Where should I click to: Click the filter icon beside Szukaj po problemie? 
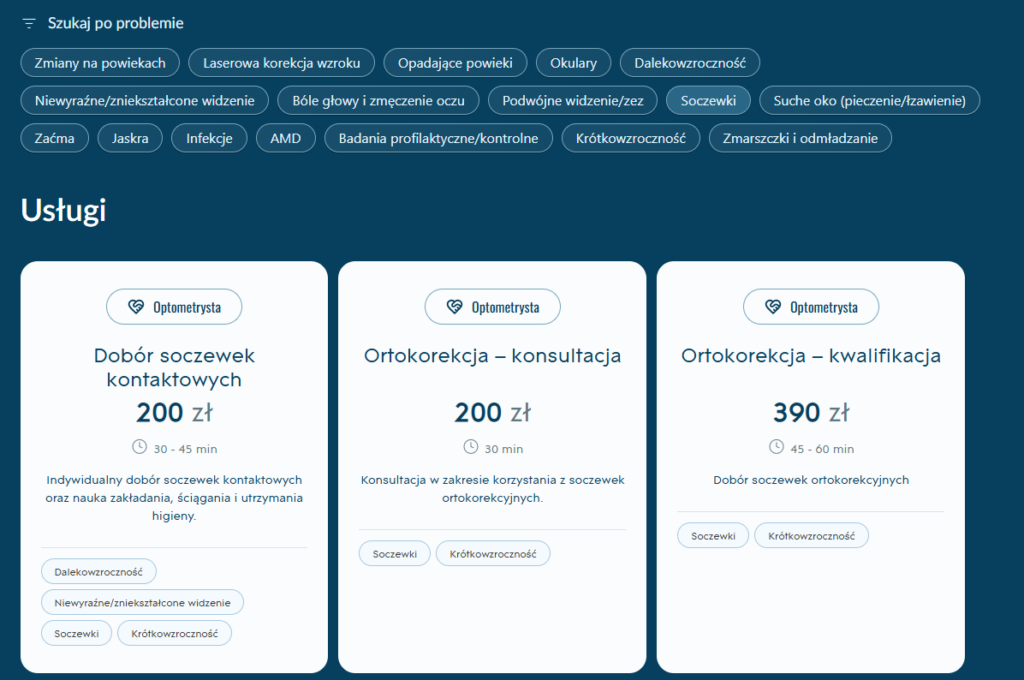click(29, 23)
